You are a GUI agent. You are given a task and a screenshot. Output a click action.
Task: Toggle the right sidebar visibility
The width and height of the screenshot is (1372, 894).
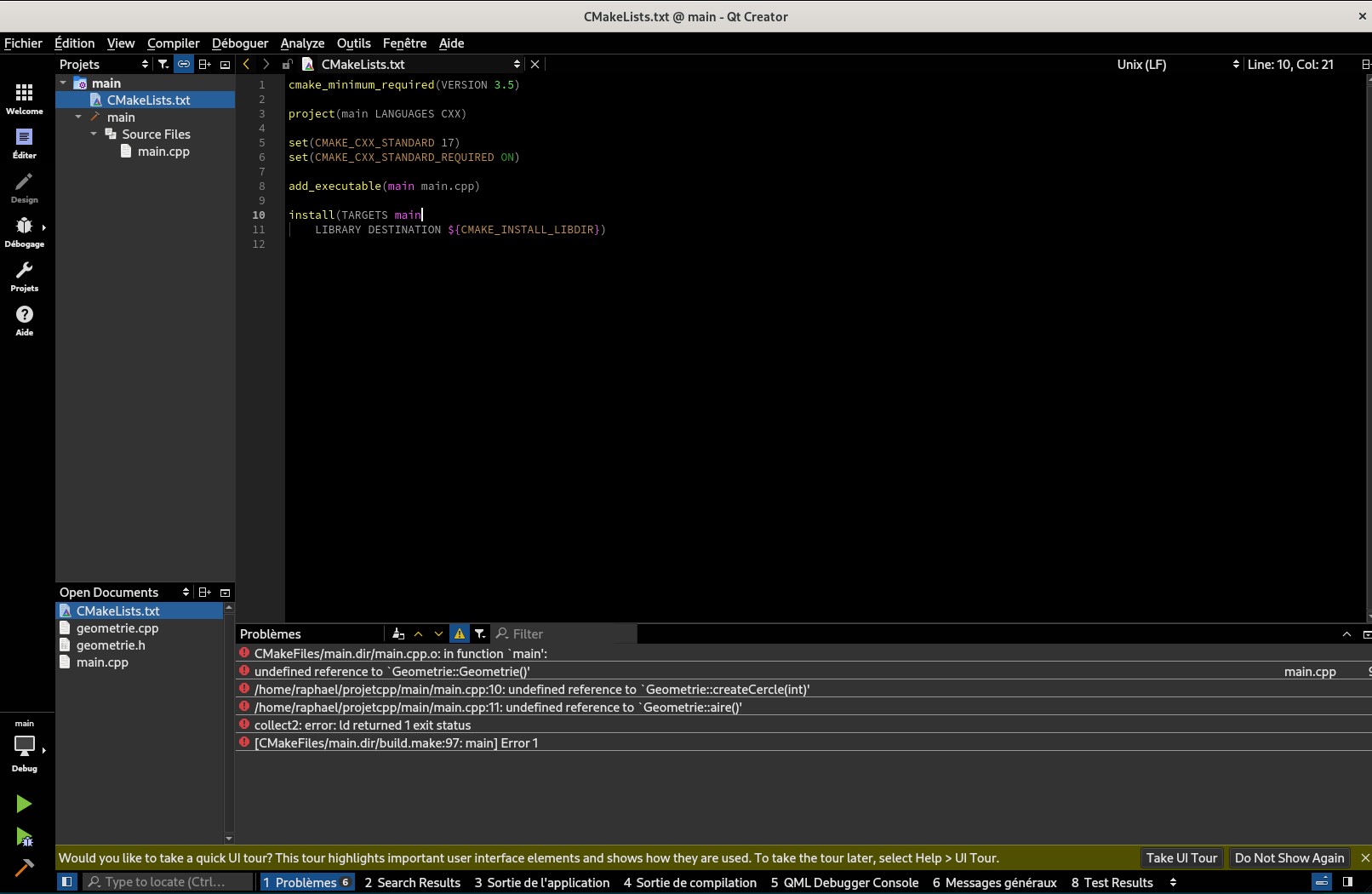pyautogui.click(x=1347, y=882)
